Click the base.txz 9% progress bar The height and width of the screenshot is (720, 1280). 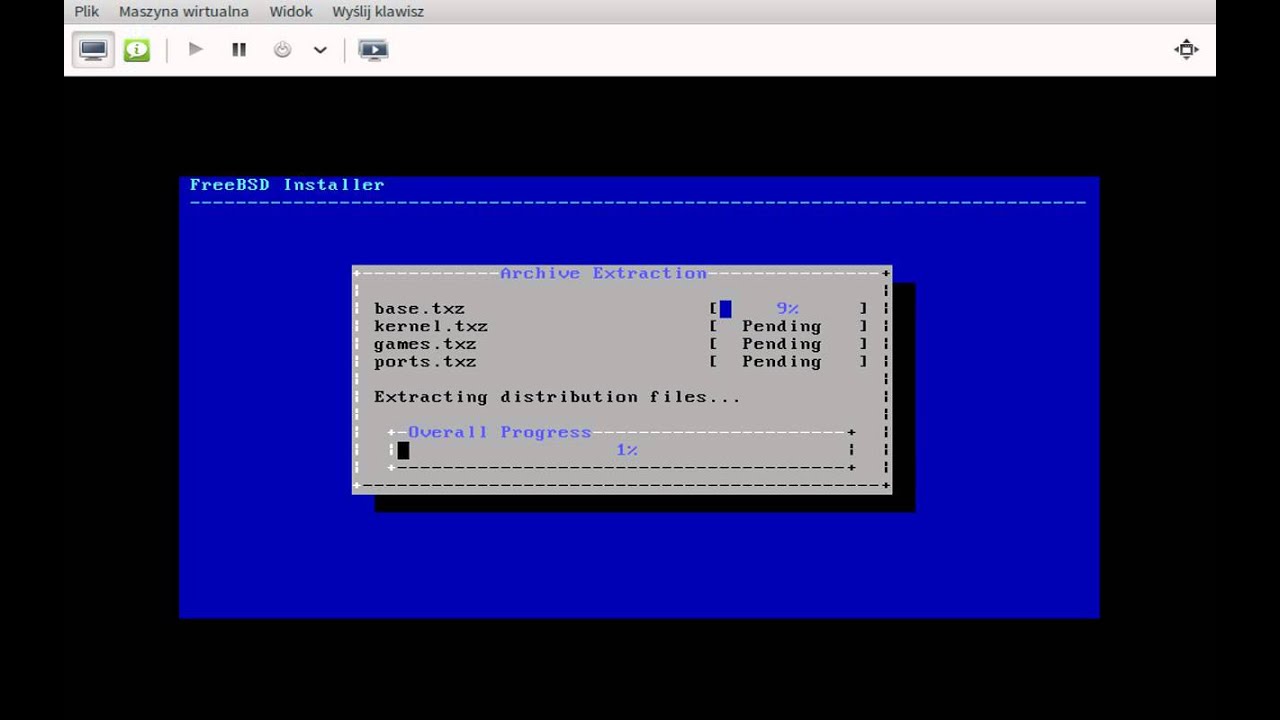[x=789, y=309]
